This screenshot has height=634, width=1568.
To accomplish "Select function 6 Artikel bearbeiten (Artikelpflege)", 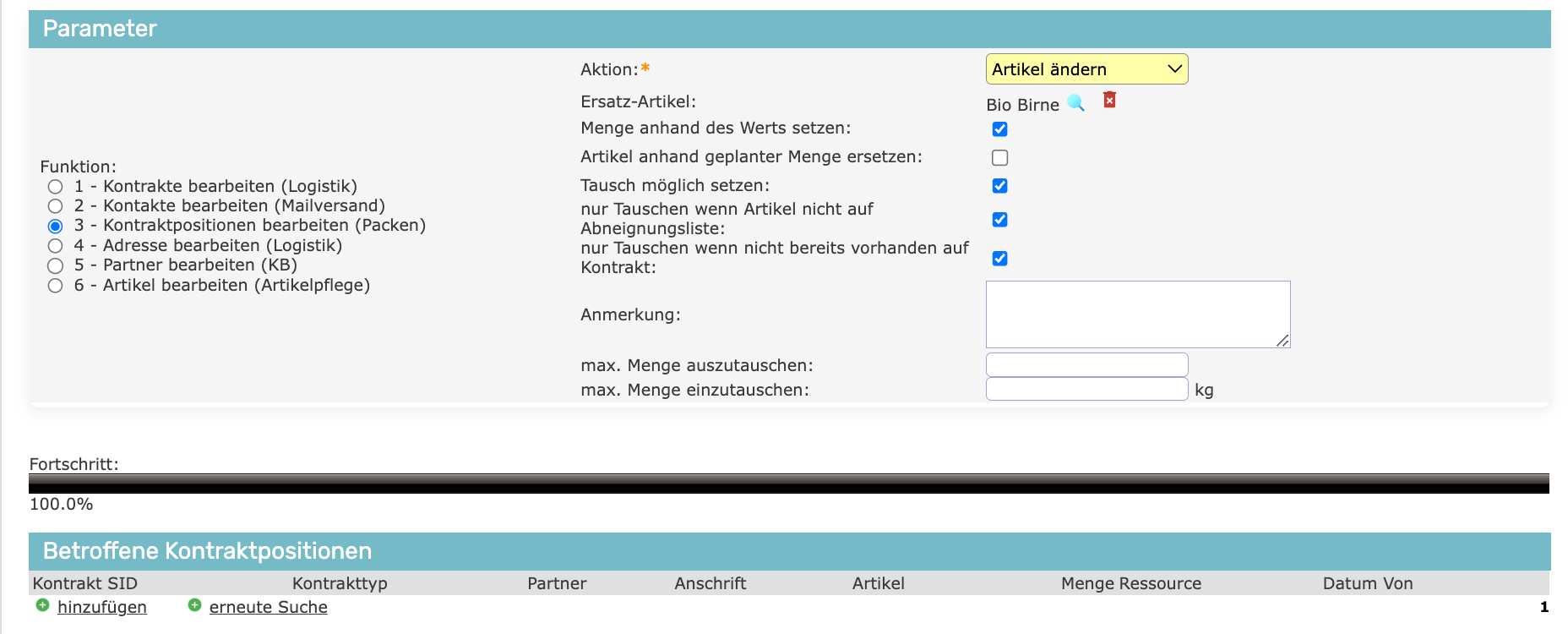I will 56,286.
